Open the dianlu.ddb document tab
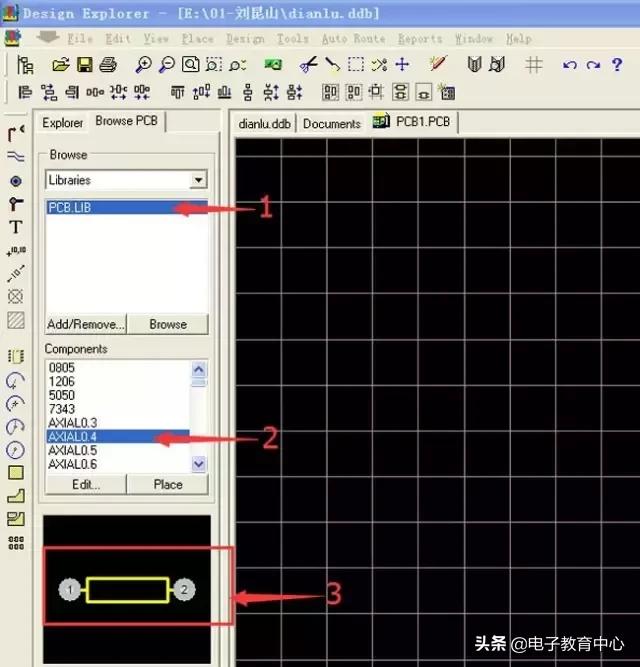 pyautogui.click(x=264, y=124)
